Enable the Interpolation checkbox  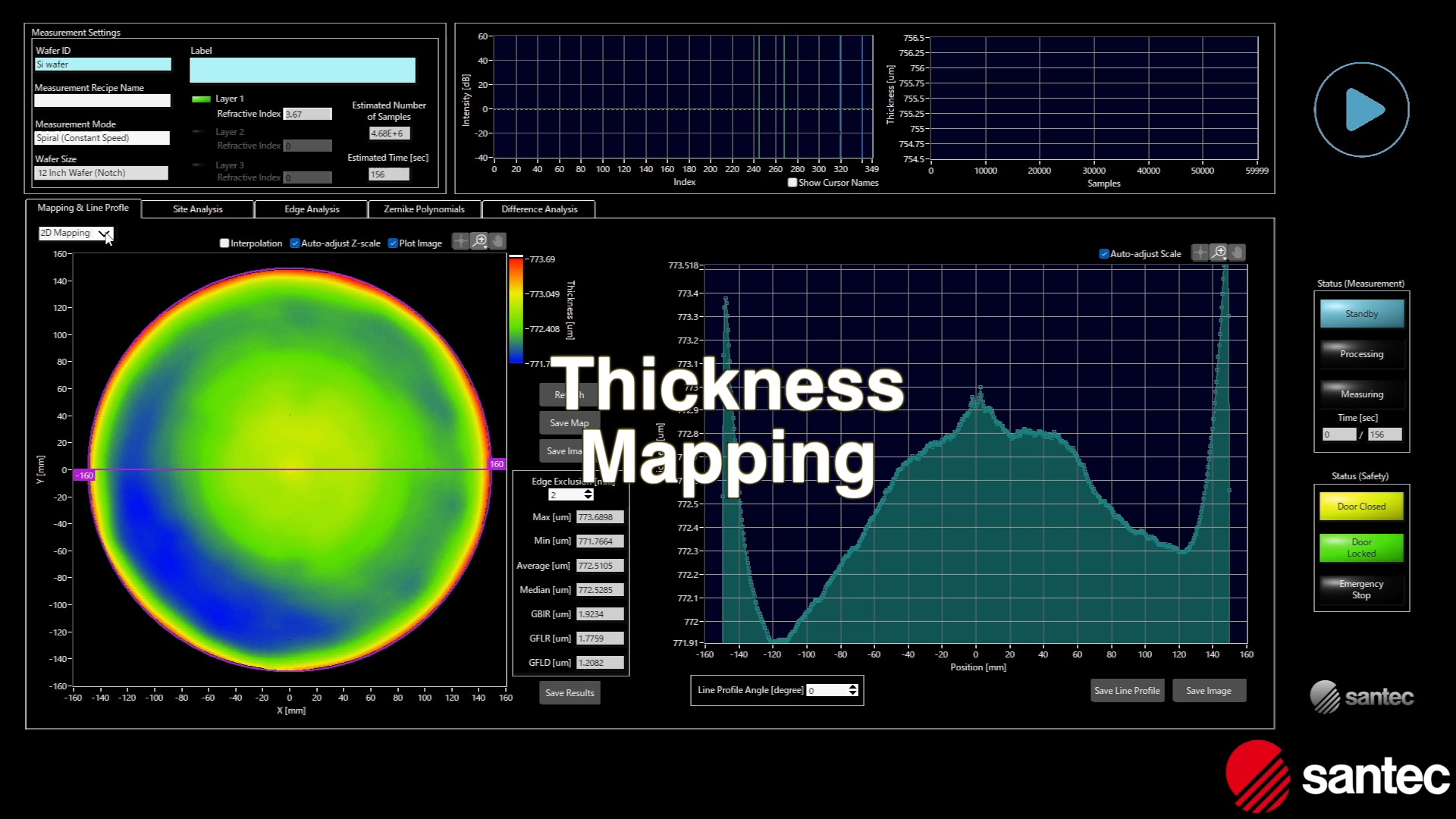(x=224, y=243)
